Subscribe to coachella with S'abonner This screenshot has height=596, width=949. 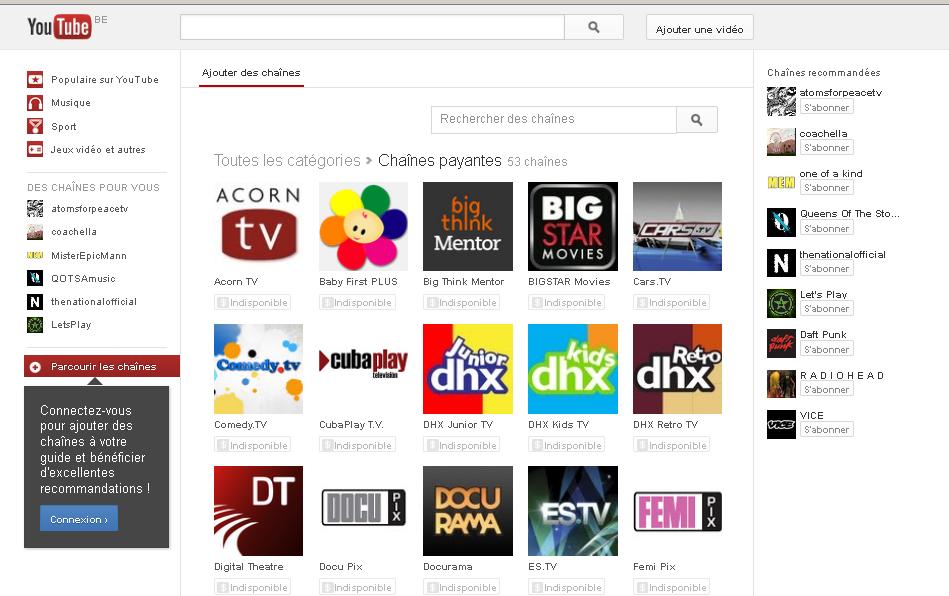tap(826, 148)
